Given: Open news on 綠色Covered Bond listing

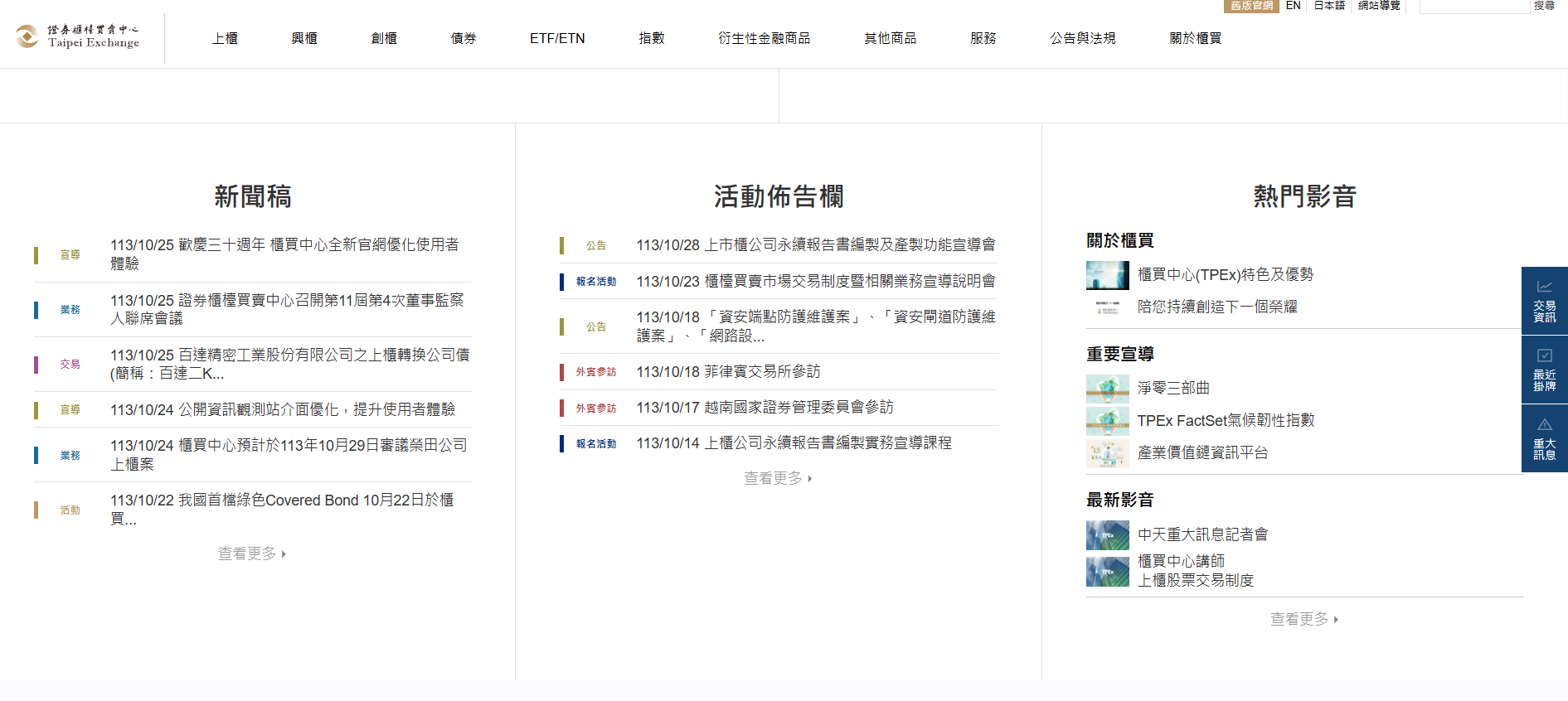Looking at the screenshot, I should [x=282, y=510].
